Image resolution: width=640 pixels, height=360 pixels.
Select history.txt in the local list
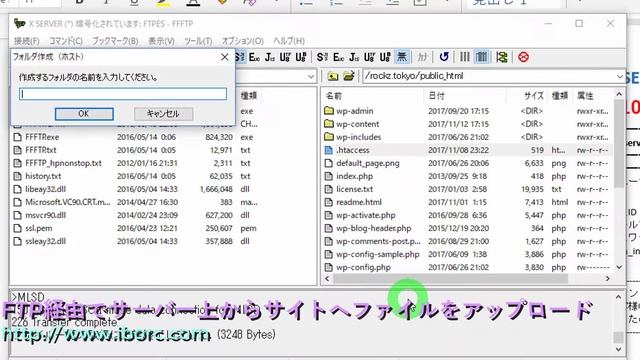click(x=43, y=176)
